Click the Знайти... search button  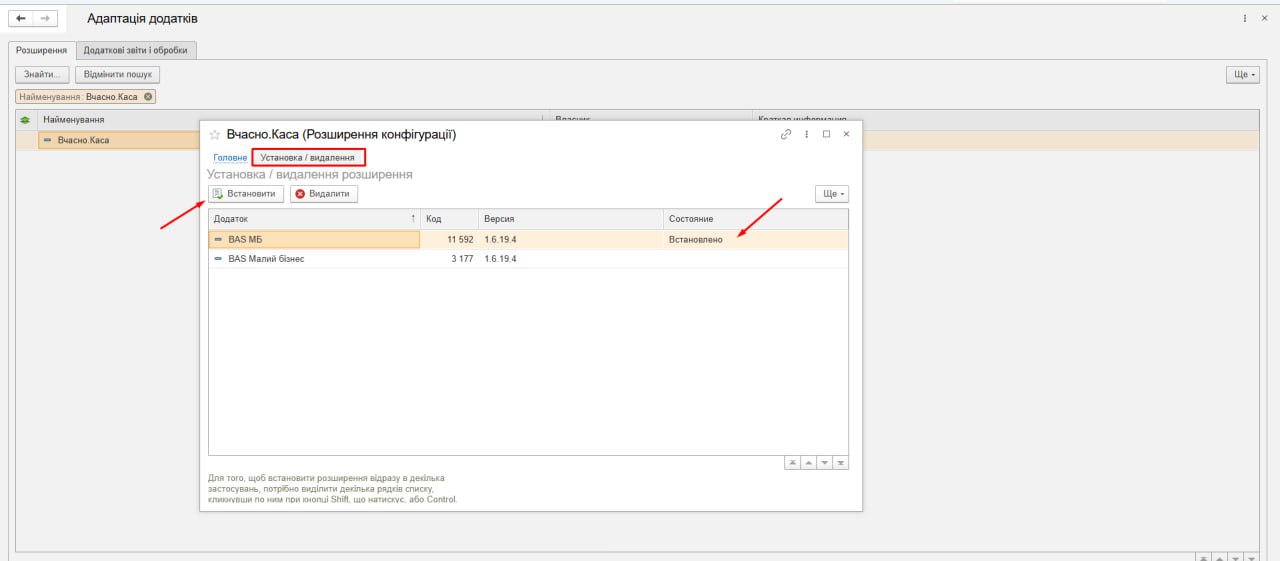[x=42, y=75]
